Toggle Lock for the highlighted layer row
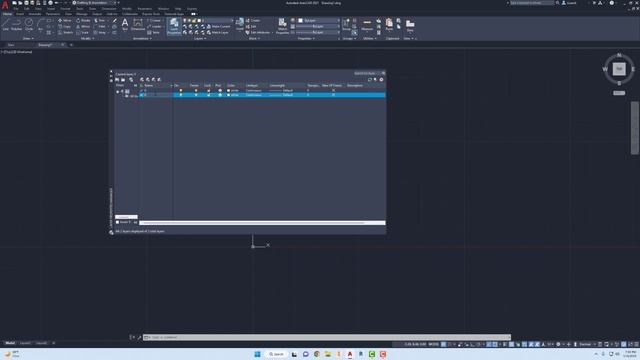 (x=209, y=95)
